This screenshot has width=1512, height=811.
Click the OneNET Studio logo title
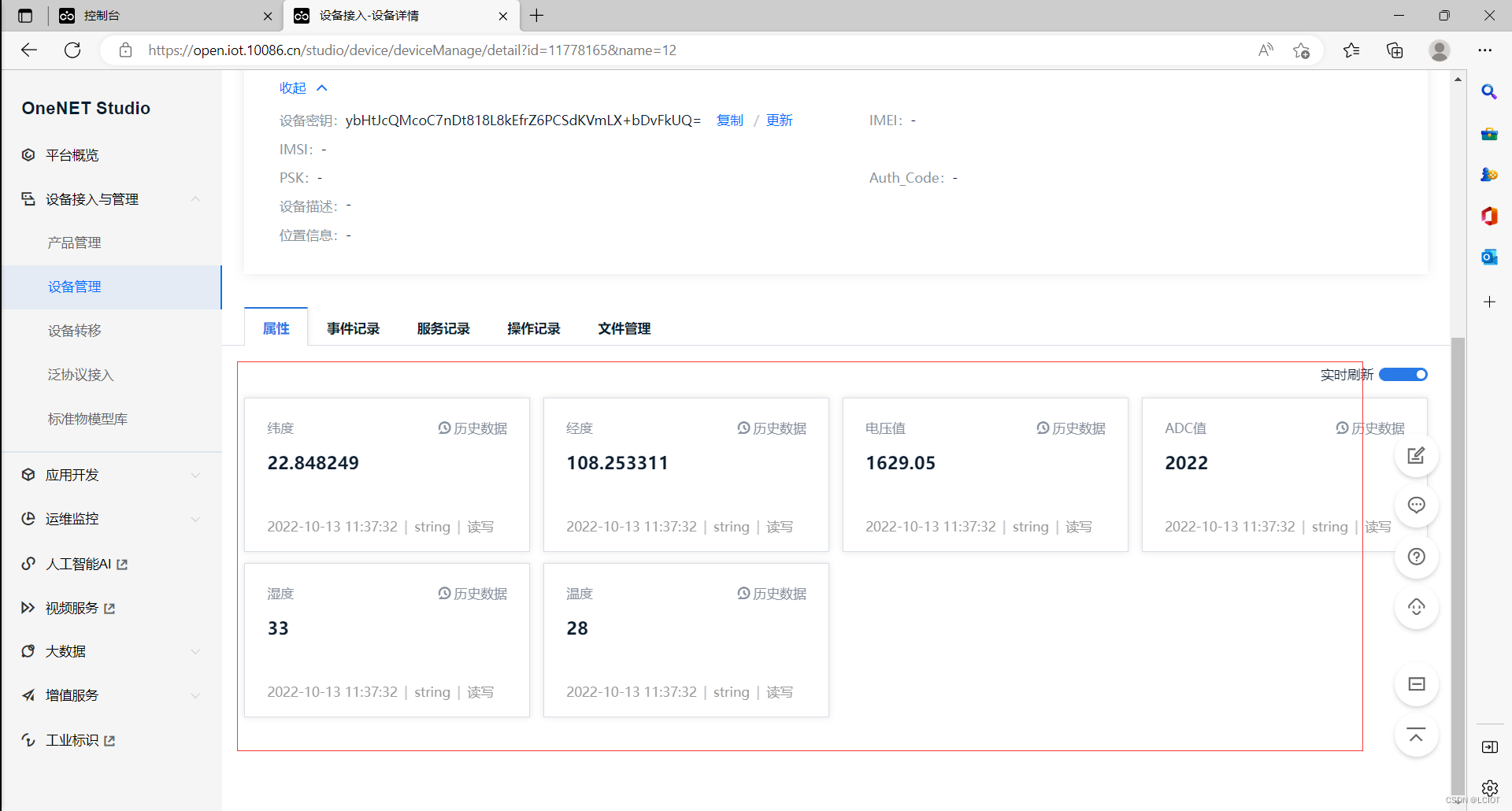click(x=86, y=108)
